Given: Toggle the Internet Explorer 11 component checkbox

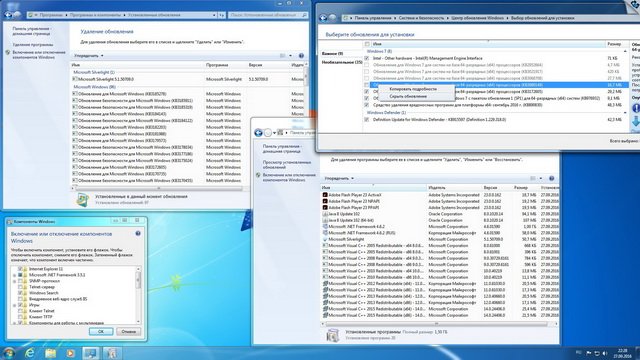Looking at the screenshot, I should (20, 269).
